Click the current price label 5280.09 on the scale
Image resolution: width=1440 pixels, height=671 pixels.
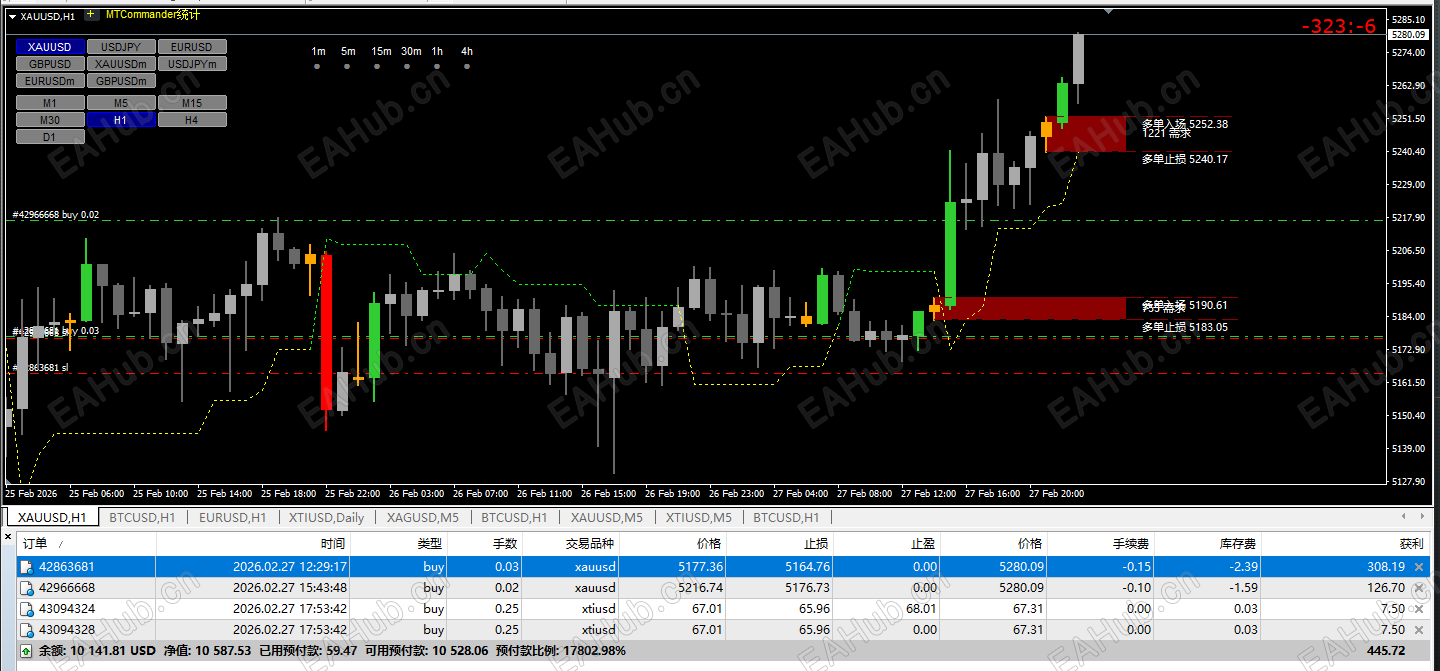point(1407,35)
